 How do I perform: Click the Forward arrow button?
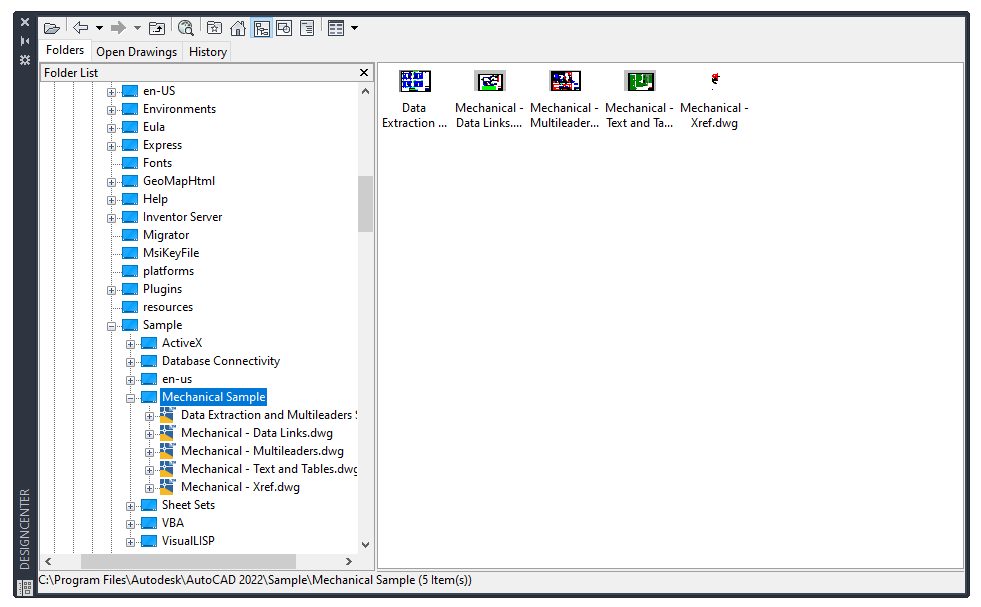point(118,28)
